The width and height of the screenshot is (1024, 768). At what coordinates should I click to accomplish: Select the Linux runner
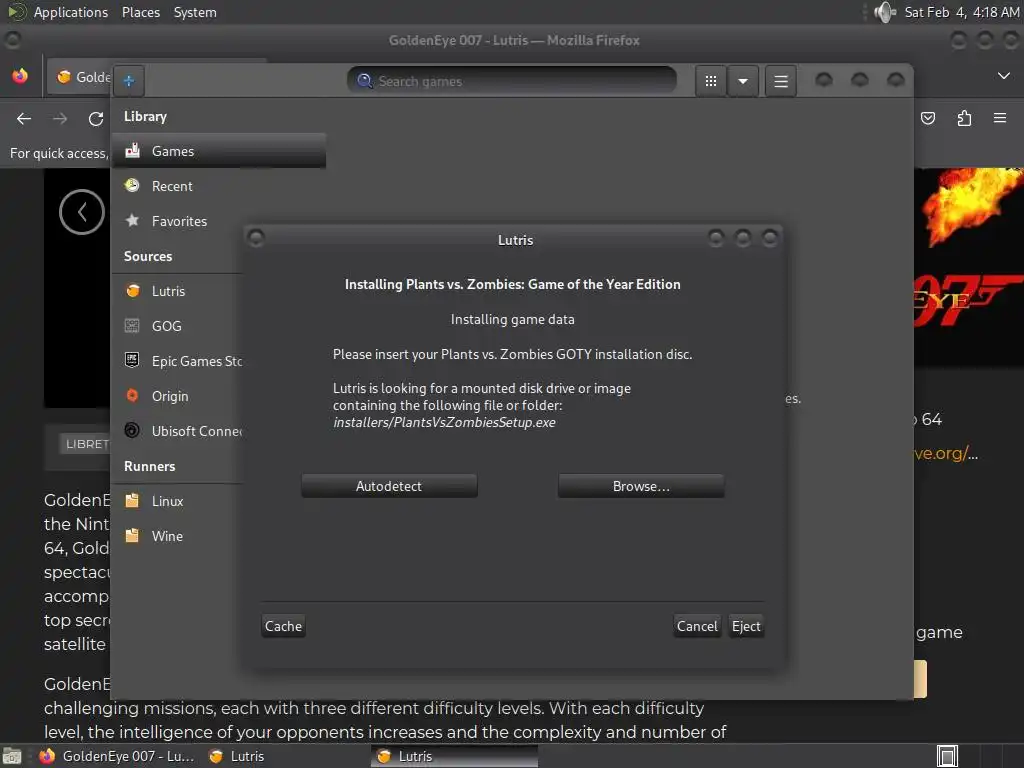(x=178, y=501)
